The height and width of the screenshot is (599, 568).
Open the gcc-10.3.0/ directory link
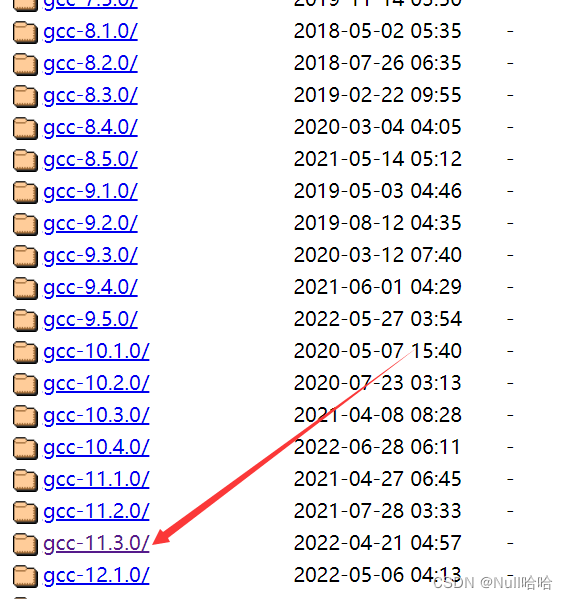(96, 416)
